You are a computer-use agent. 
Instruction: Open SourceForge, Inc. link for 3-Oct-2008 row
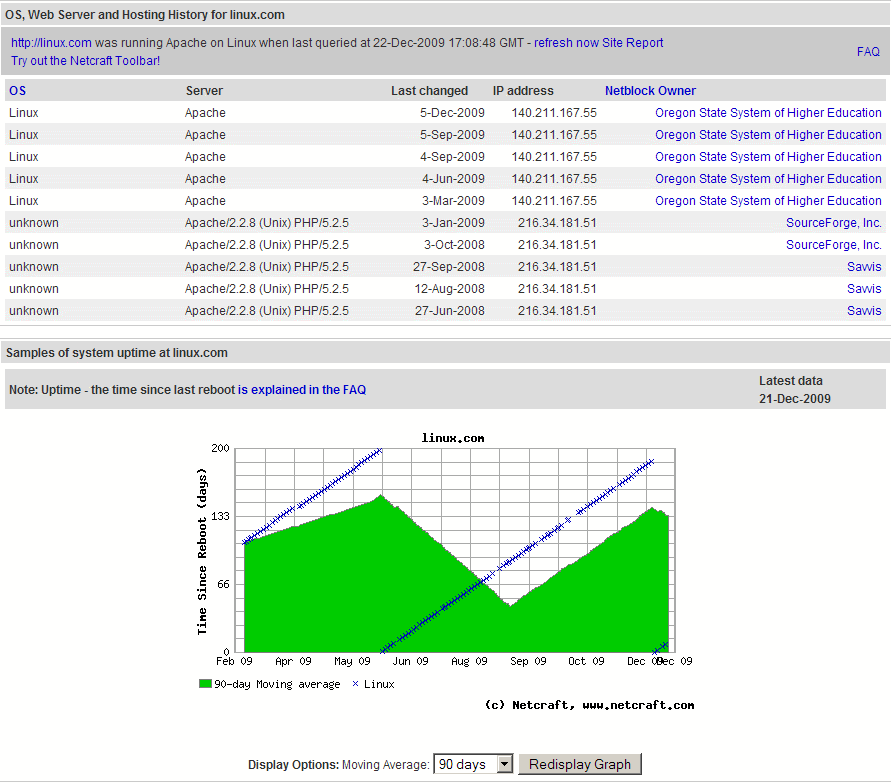(x=833, y=245)
